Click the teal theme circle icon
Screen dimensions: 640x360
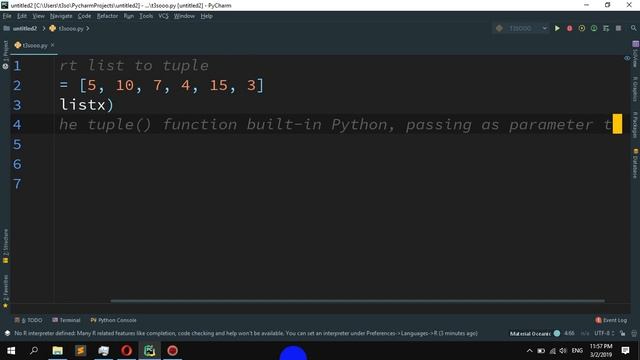557,333
